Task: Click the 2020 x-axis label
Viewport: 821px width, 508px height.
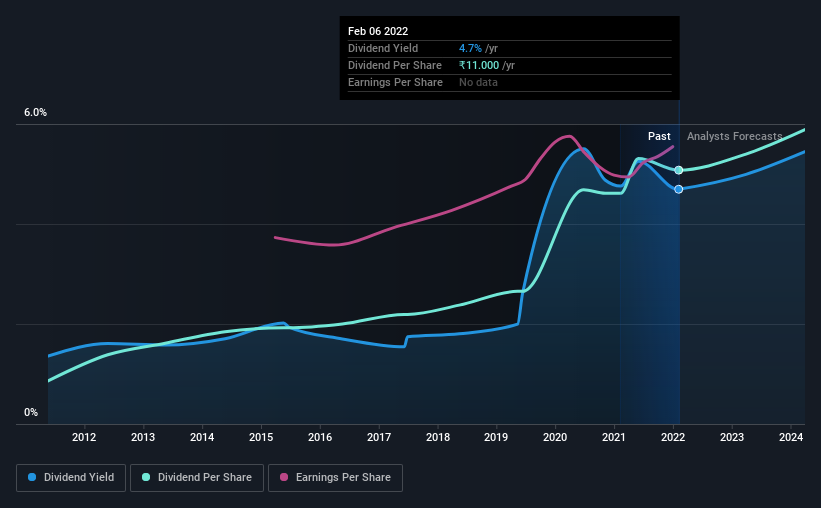Action: pyautogui.click(x=555, y=437)
